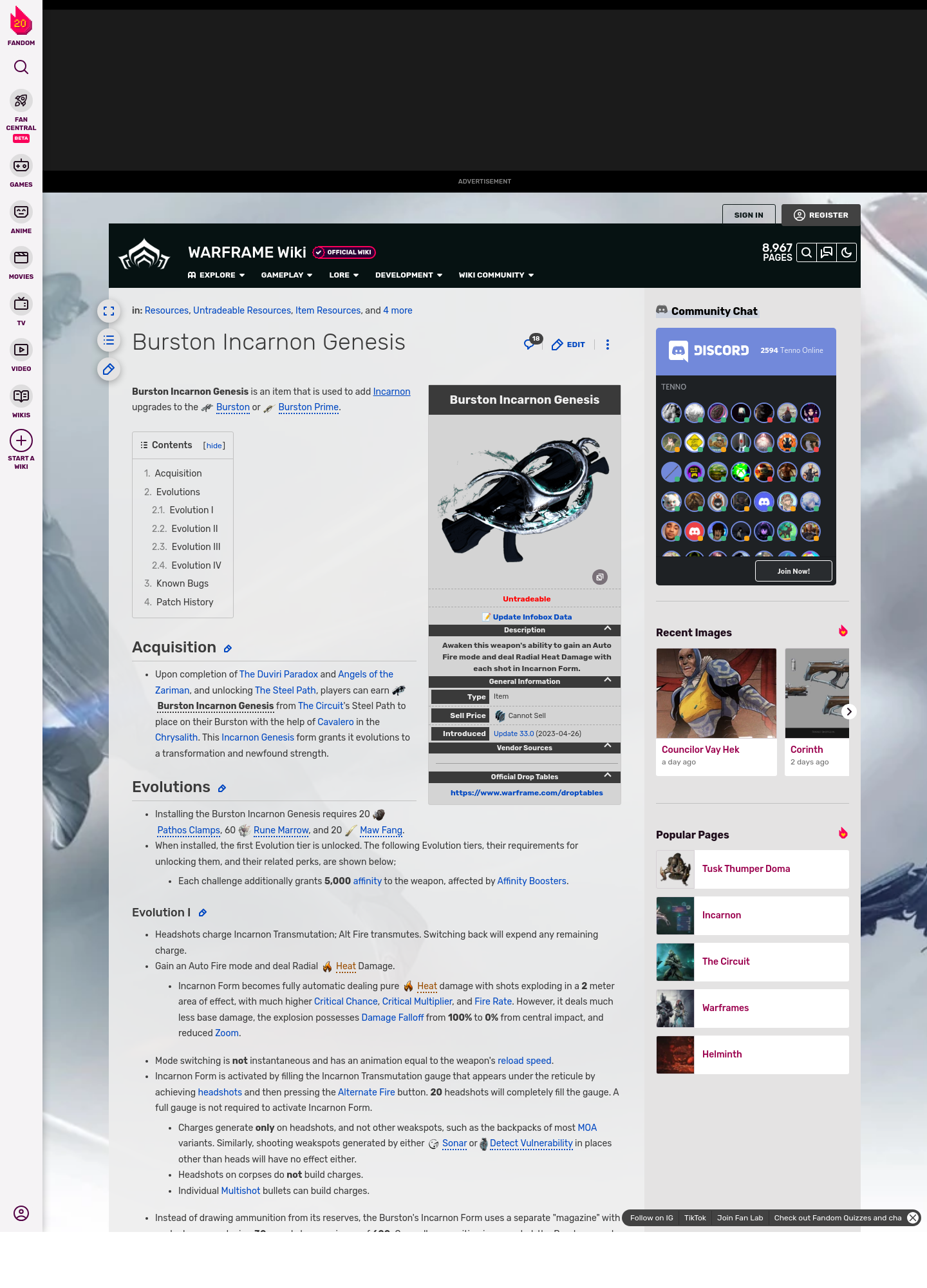927x1288 pixels.
Task: Hide the Contents table
Action: [x=214, y=446]
